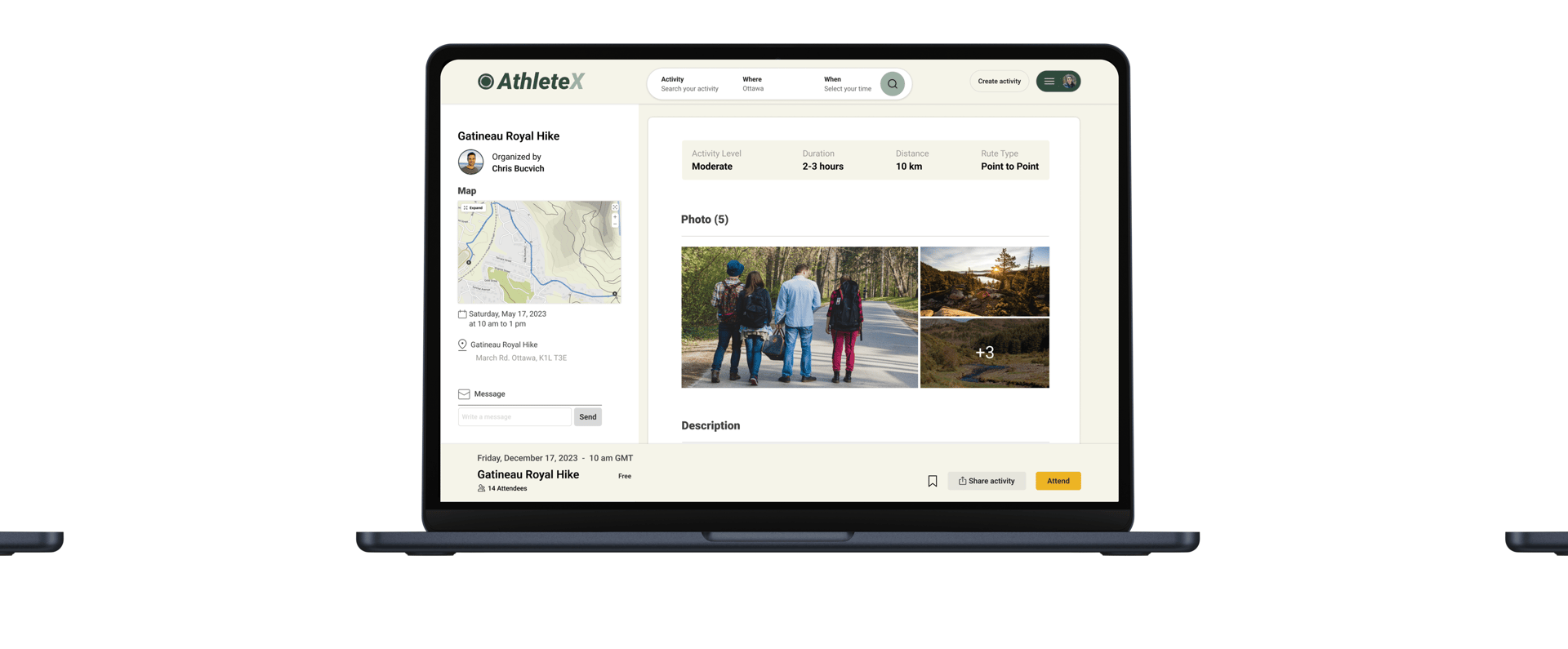The width and height of the screenshot is (1568, 649).
Task: Click the attendees people icon
Action: tap(481, 488)
